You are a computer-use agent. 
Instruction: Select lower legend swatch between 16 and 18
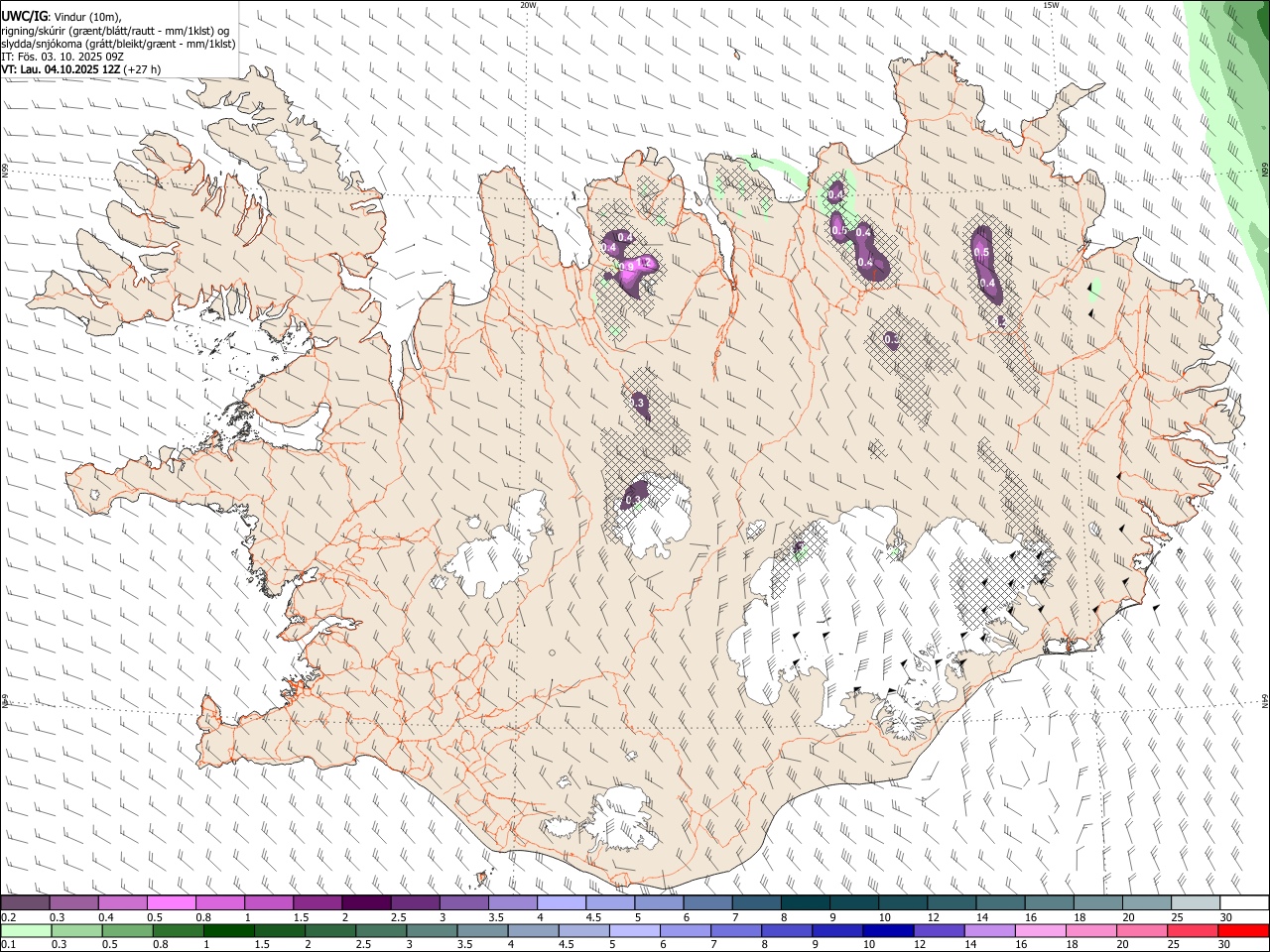click(x=1040, y=930)
